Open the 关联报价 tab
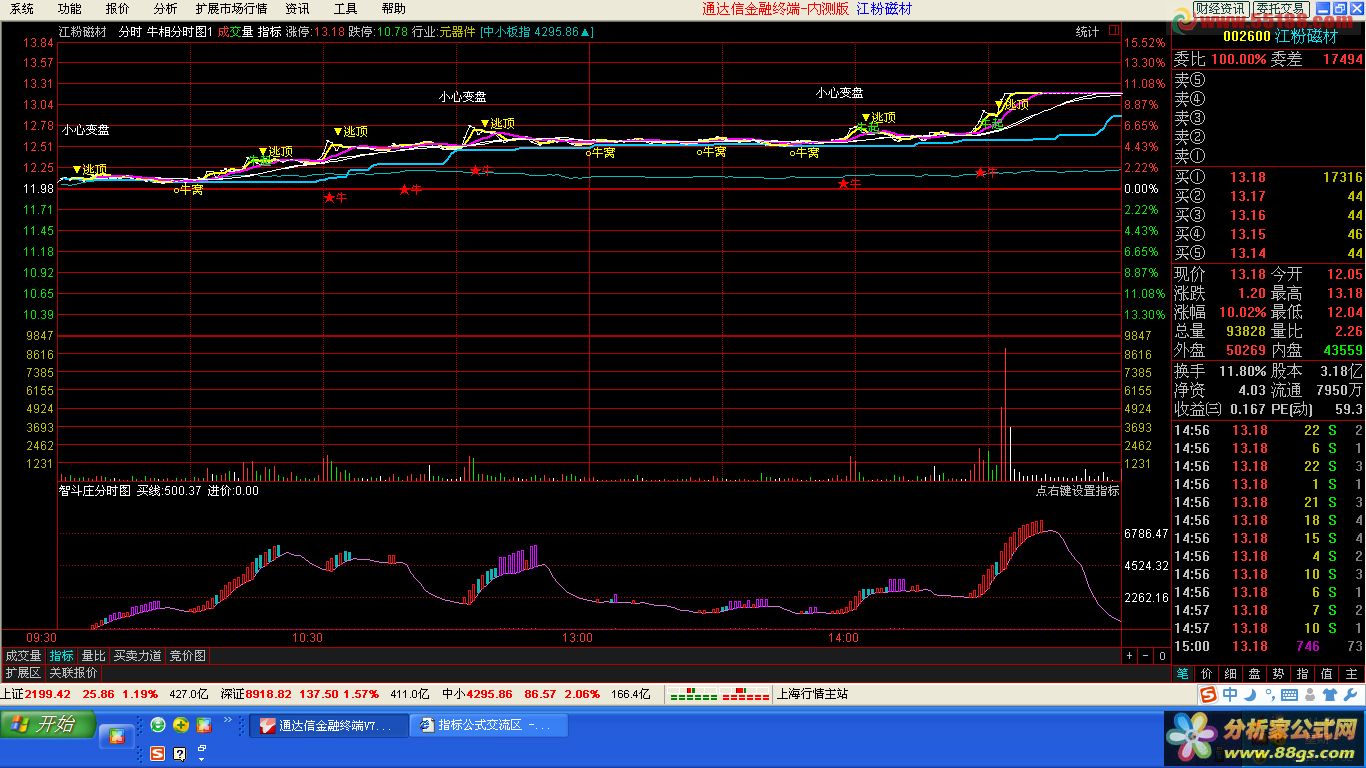1366x768 pixels. (73, 673)
